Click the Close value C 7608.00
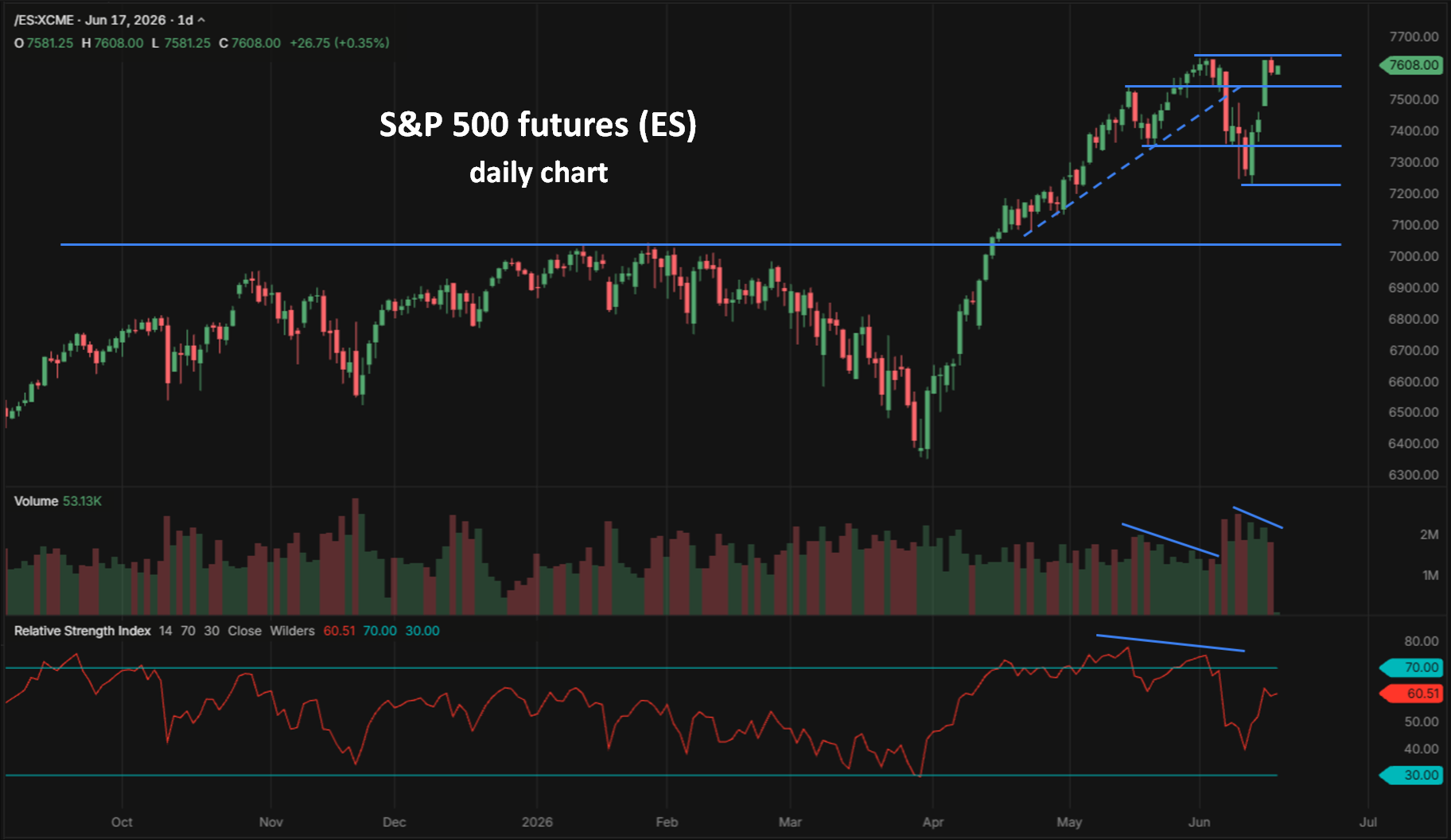The image size is (1451, 840). (x=250, y=43)
